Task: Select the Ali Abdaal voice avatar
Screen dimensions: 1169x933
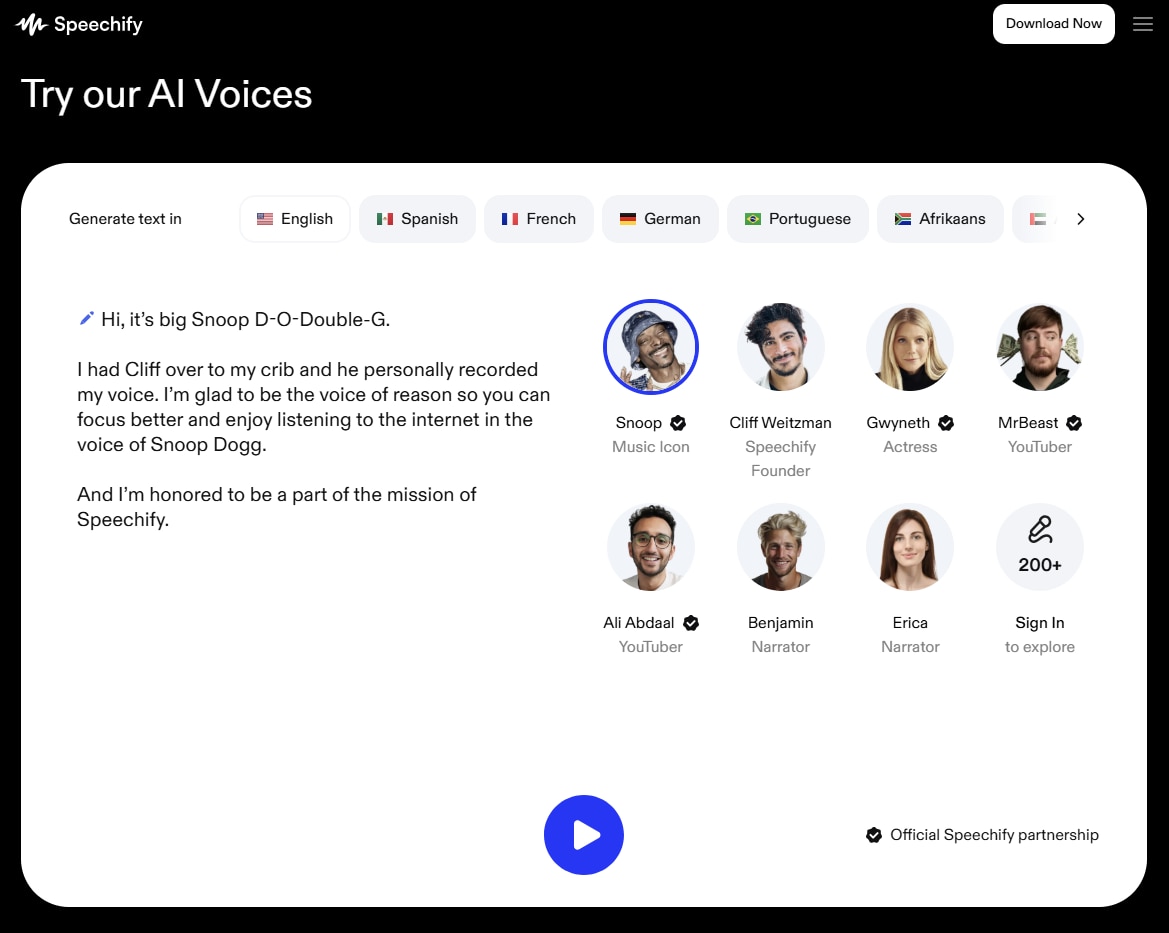Action: (651, 547)
